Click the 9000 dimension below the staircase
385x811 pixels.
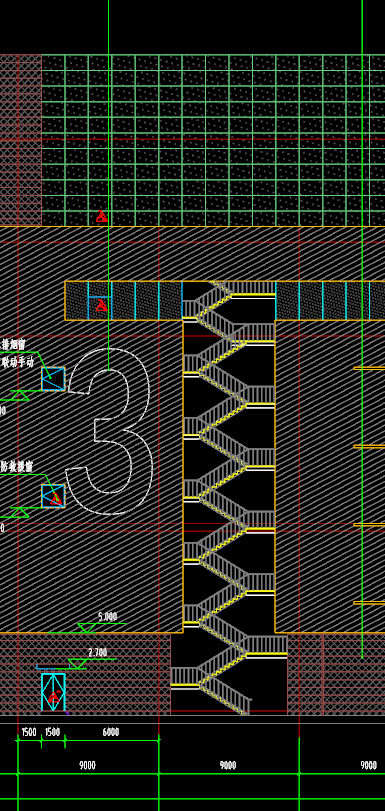pos(228,765)
